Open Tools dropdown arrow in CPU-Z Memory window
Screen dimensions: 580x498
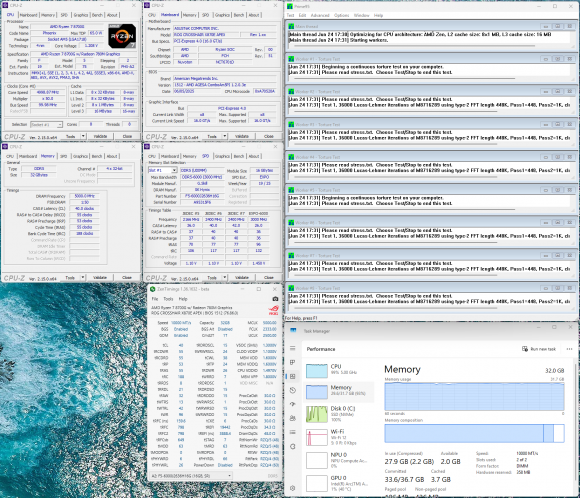point(83,277)
